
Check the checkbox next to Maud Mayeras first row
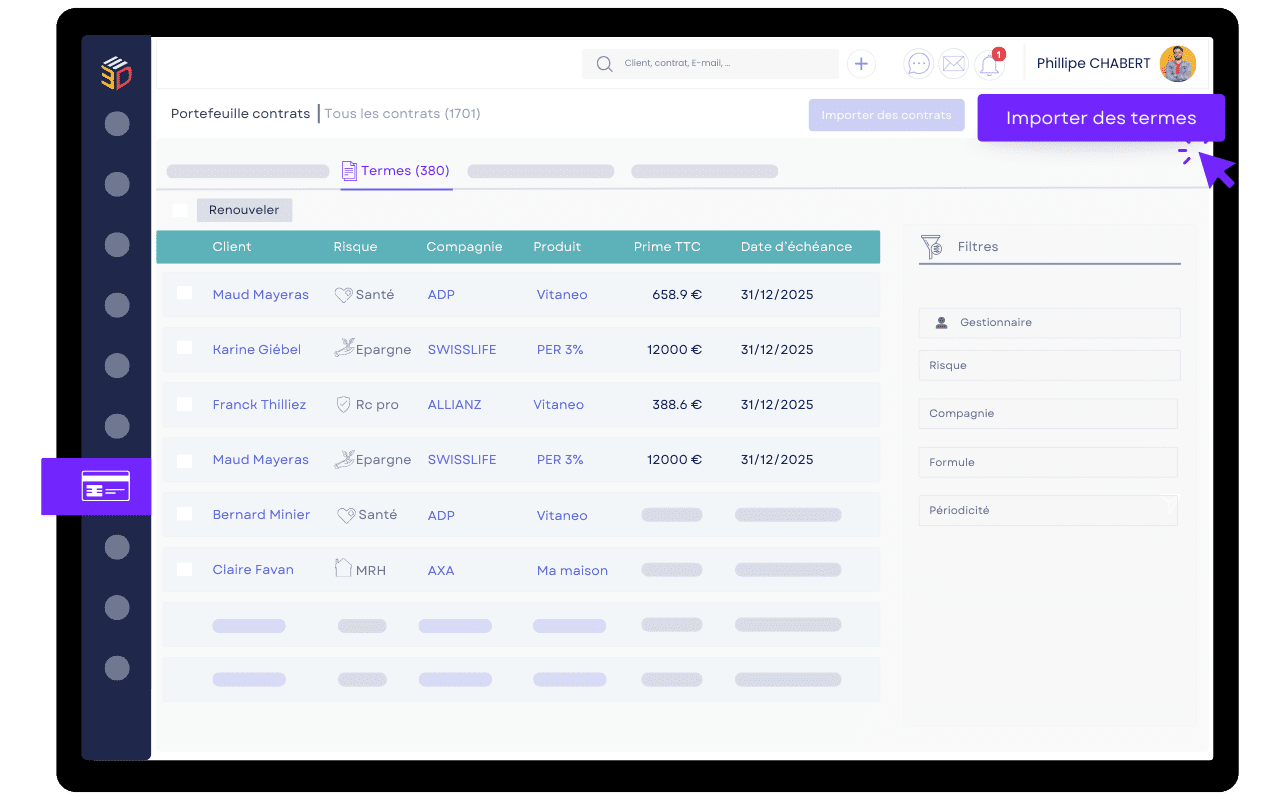pyautogui.click(x=184, y=294)
